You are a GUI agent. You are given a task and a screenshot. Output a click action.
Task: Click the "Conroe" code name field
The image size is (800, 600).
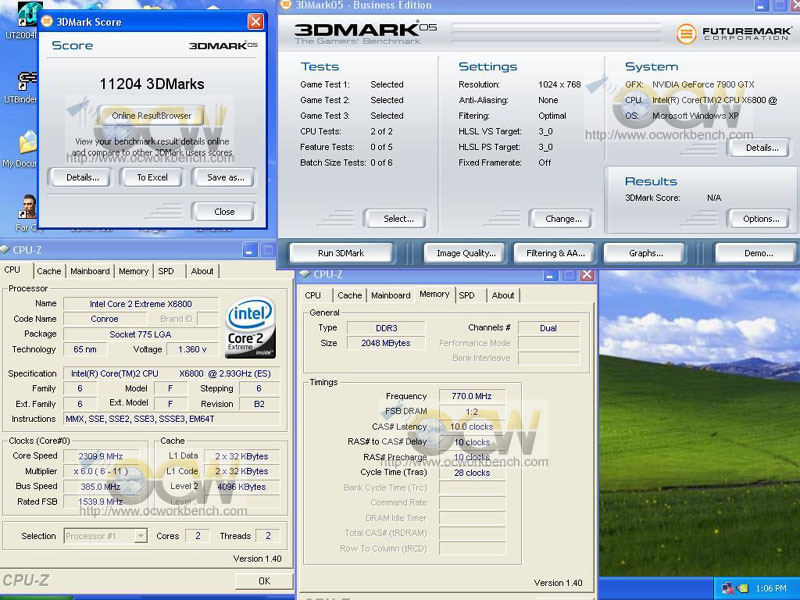click(104, 319)
